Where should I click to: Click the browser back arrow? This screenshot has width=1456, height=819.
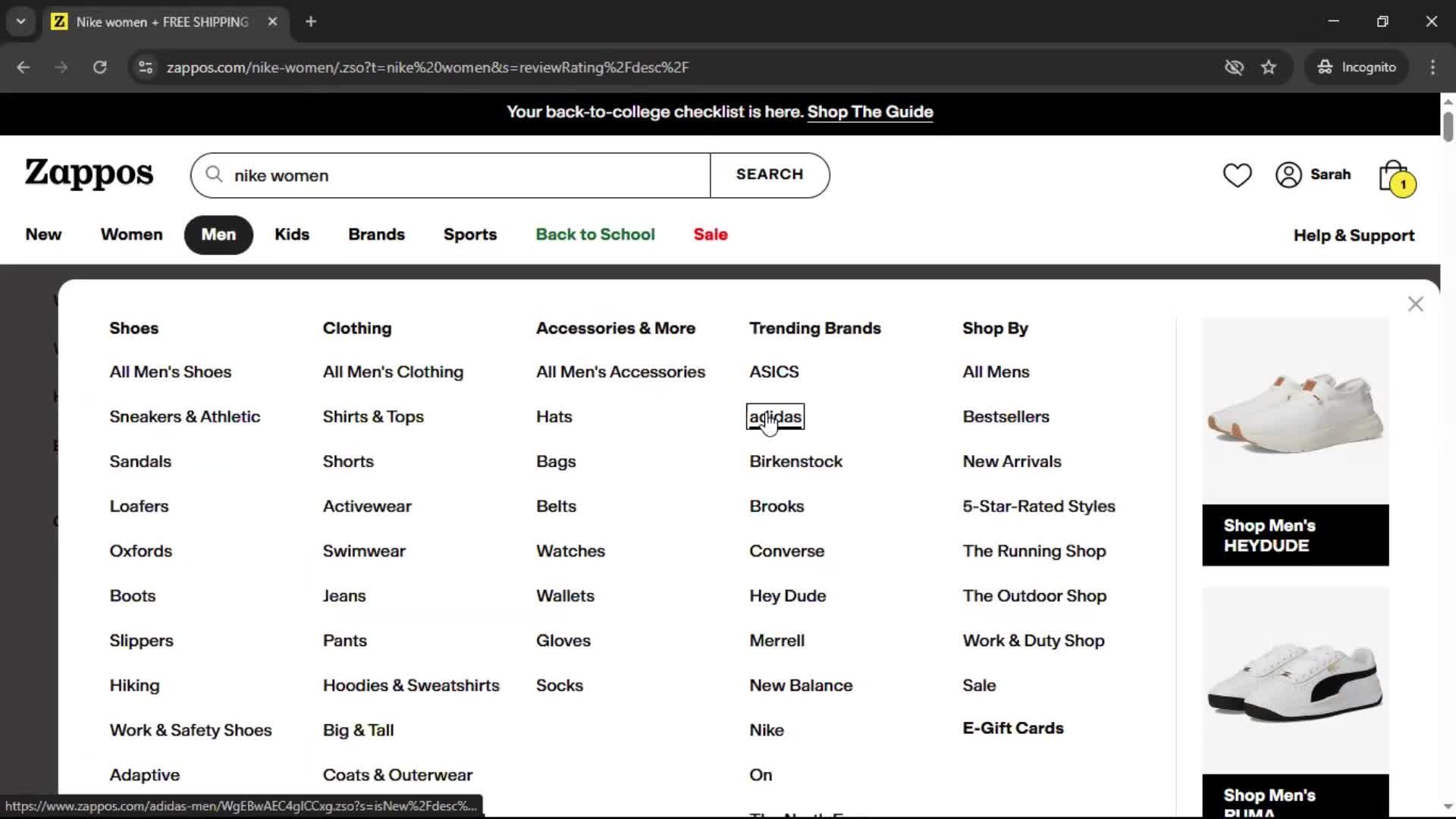(x=24, y=67)
